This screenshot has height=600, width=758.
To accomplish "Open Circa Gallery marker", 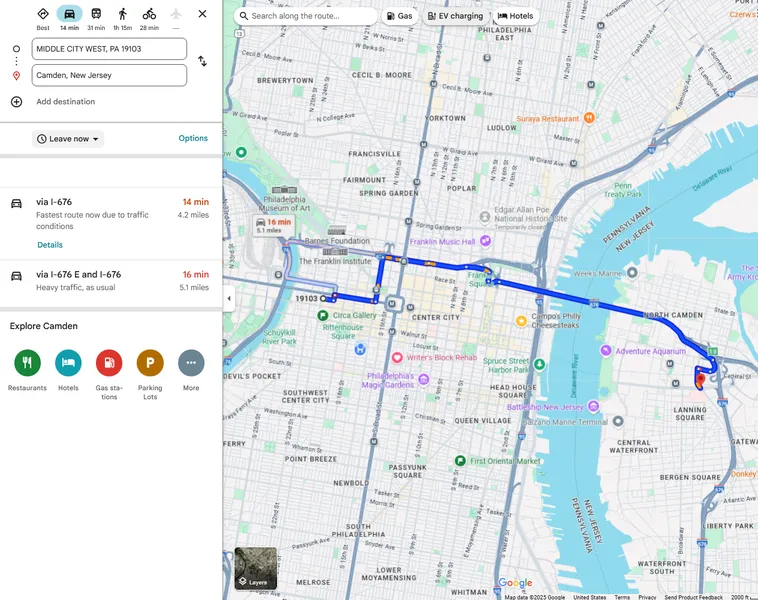I will pyautogui.click(x=323, y=315).
